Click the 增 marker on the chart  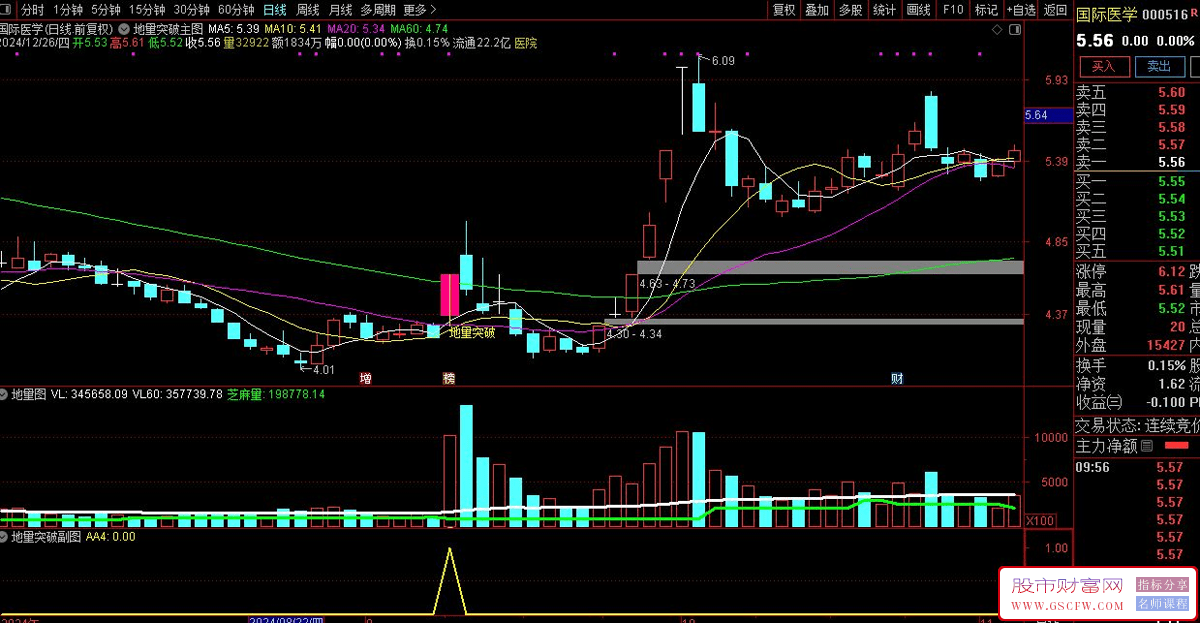pos(365,380)
